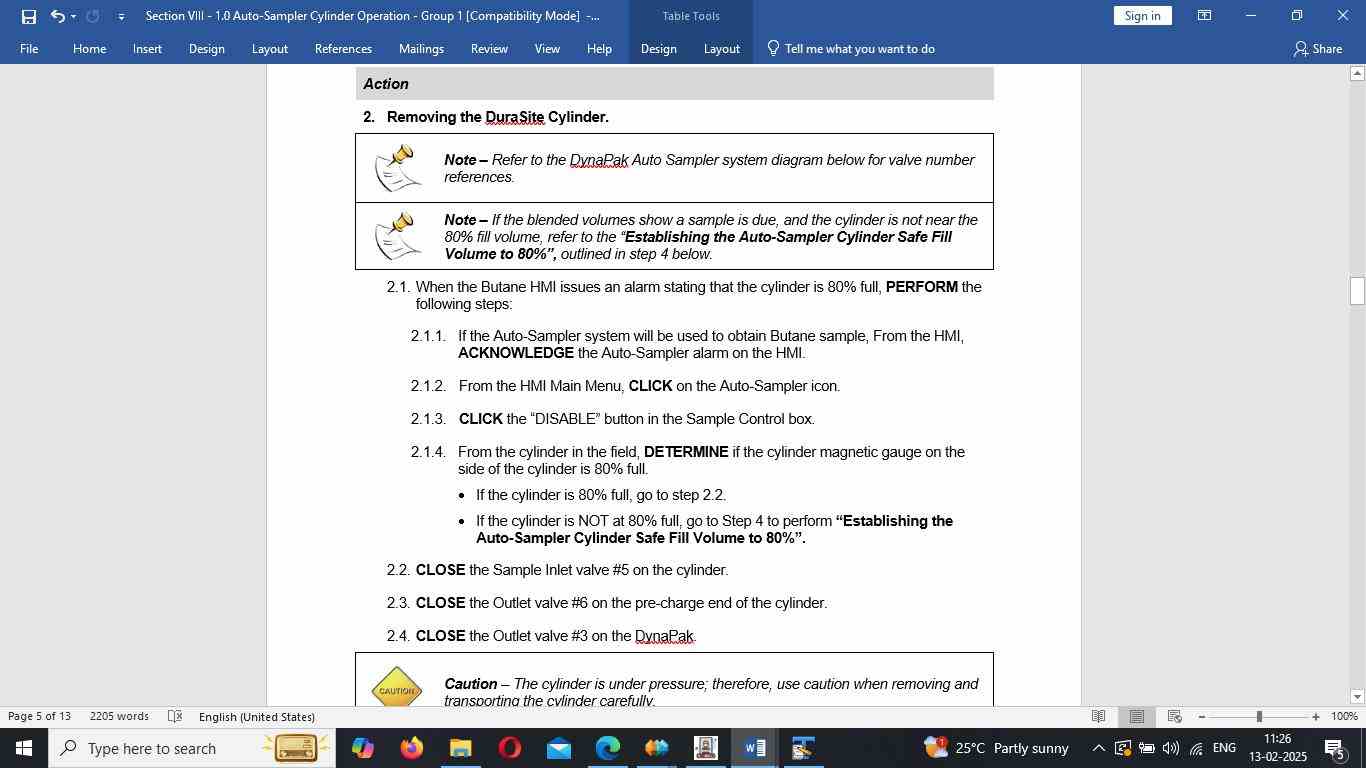The width and height of the screenshot is (1366, 768).
Task: Launch Opera browser from taskbar
Action: 509,748
